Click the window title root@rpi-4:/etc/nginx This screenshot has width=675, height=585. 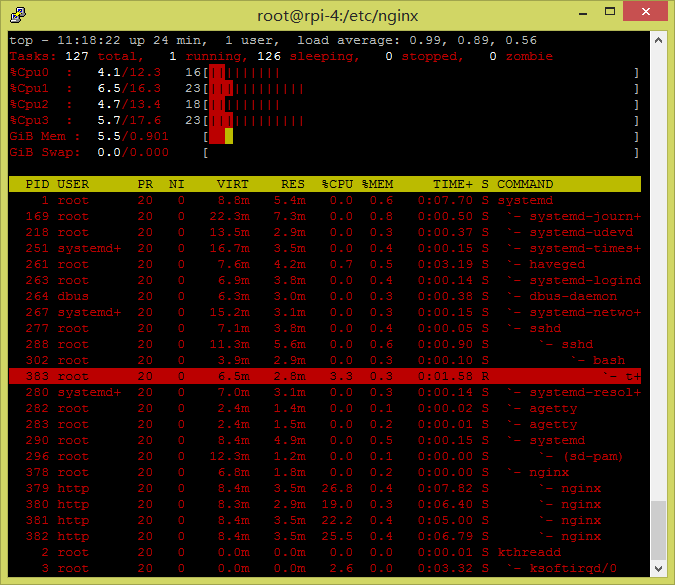click(x=338, y=16)
